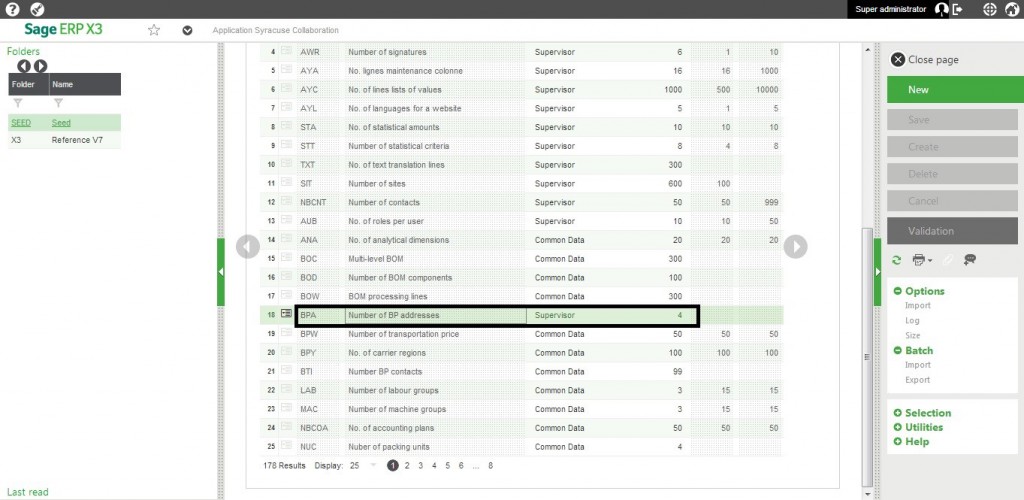Open the print dropdown menu
The width and height of the screenshot is (1024, 500).
922,260
